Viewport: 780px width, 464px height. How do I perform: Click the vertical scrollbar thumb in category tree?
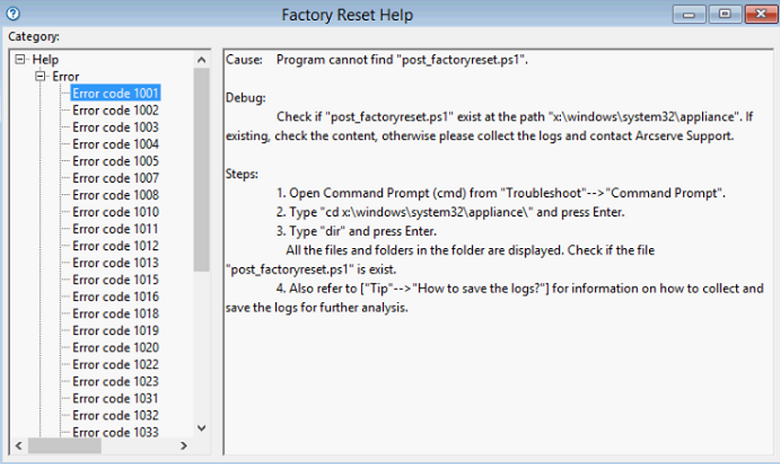pyautogui.click(x=201, y=170)
